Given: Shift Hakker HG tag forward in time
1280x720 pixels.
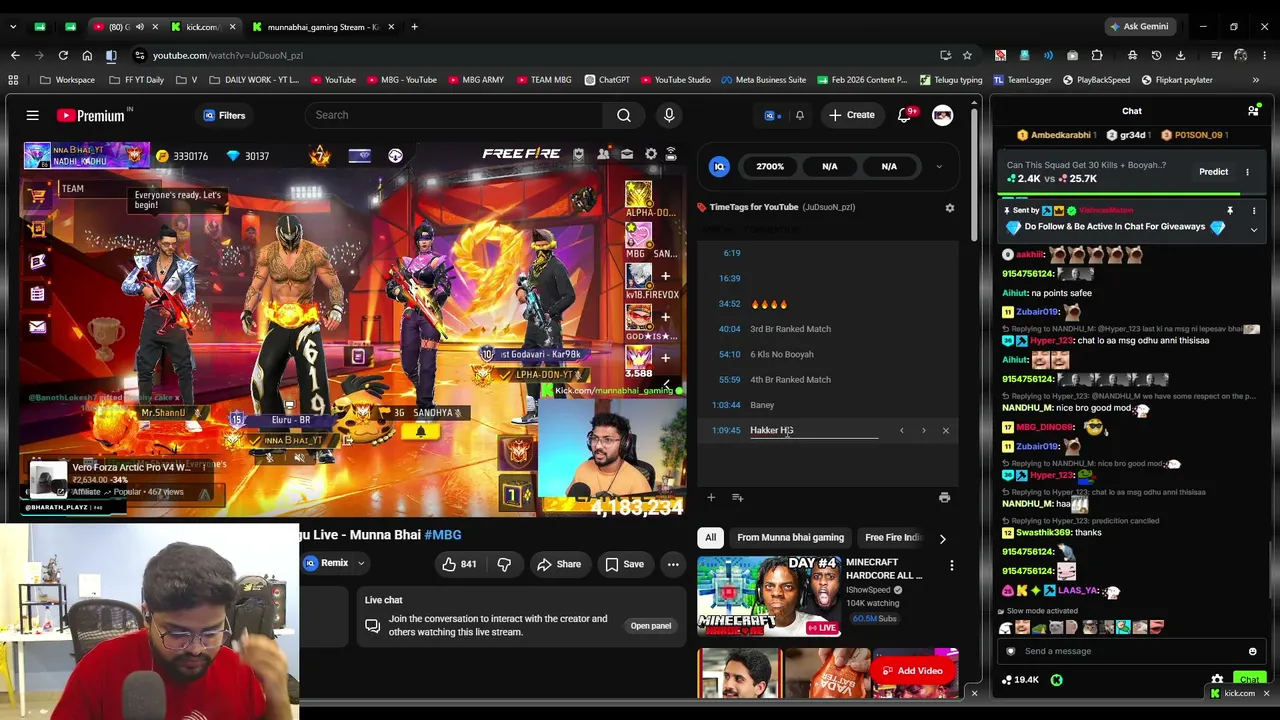Looking at the screenshot, I should tap(923, 431).
